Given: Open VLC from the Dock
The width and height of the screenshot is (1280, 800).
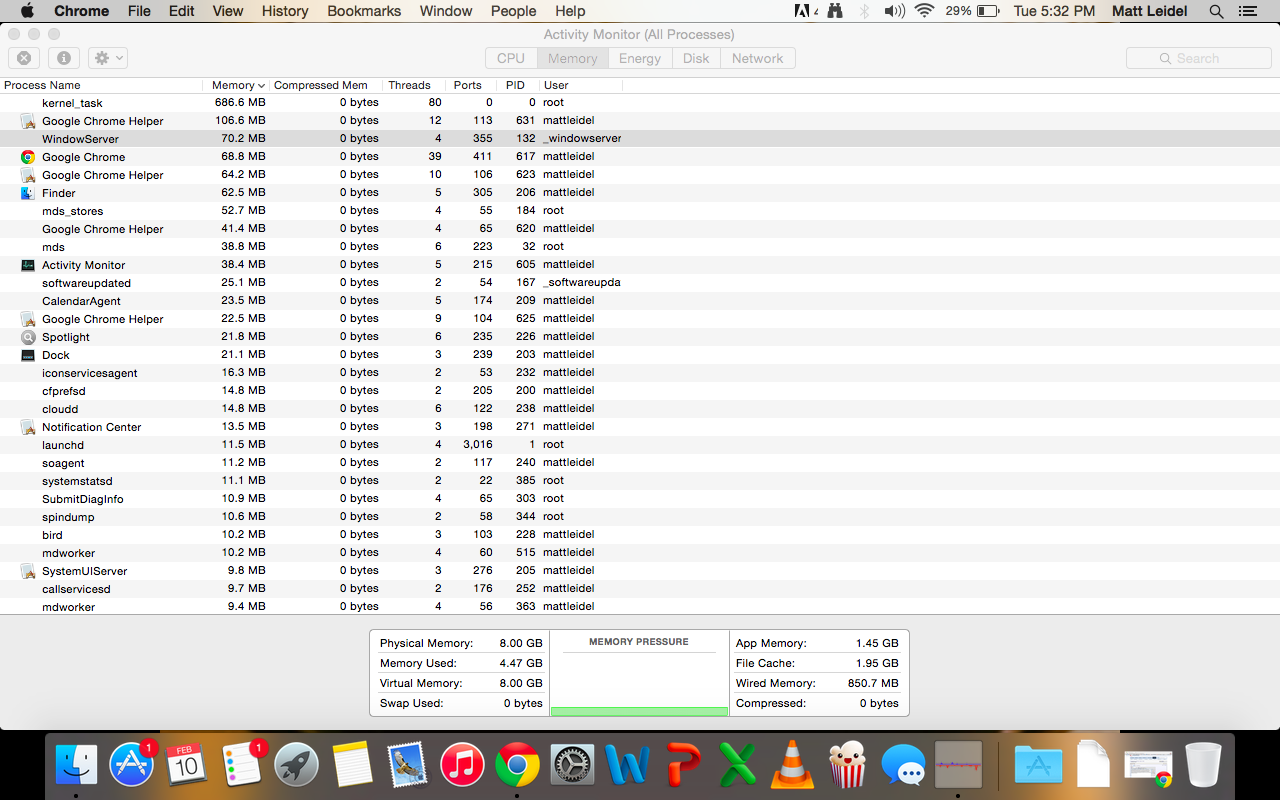Looking at the screenshot, I should pos(792,766).
